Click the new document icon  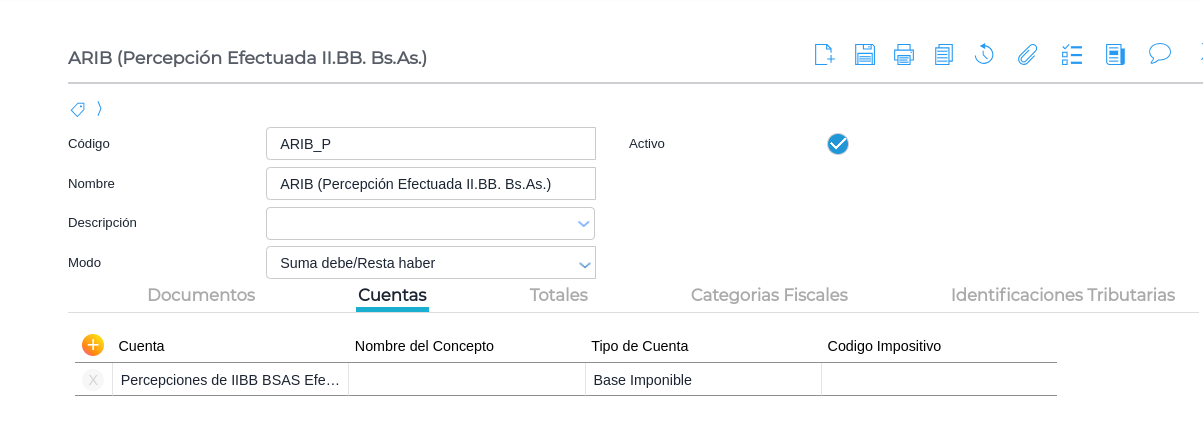tap(824, 55)
